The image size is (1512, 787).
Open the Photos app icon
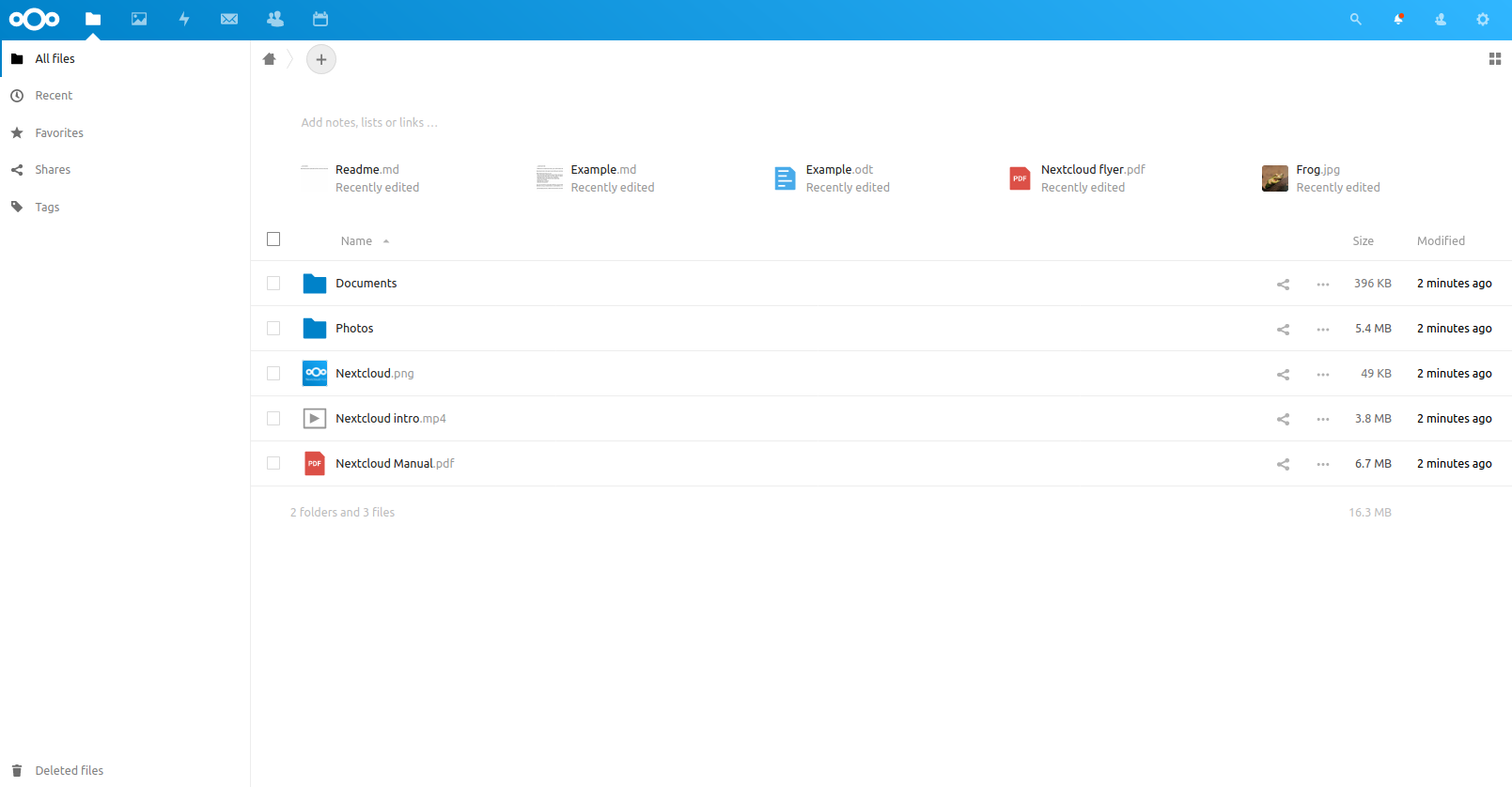[x=139, y=19]
